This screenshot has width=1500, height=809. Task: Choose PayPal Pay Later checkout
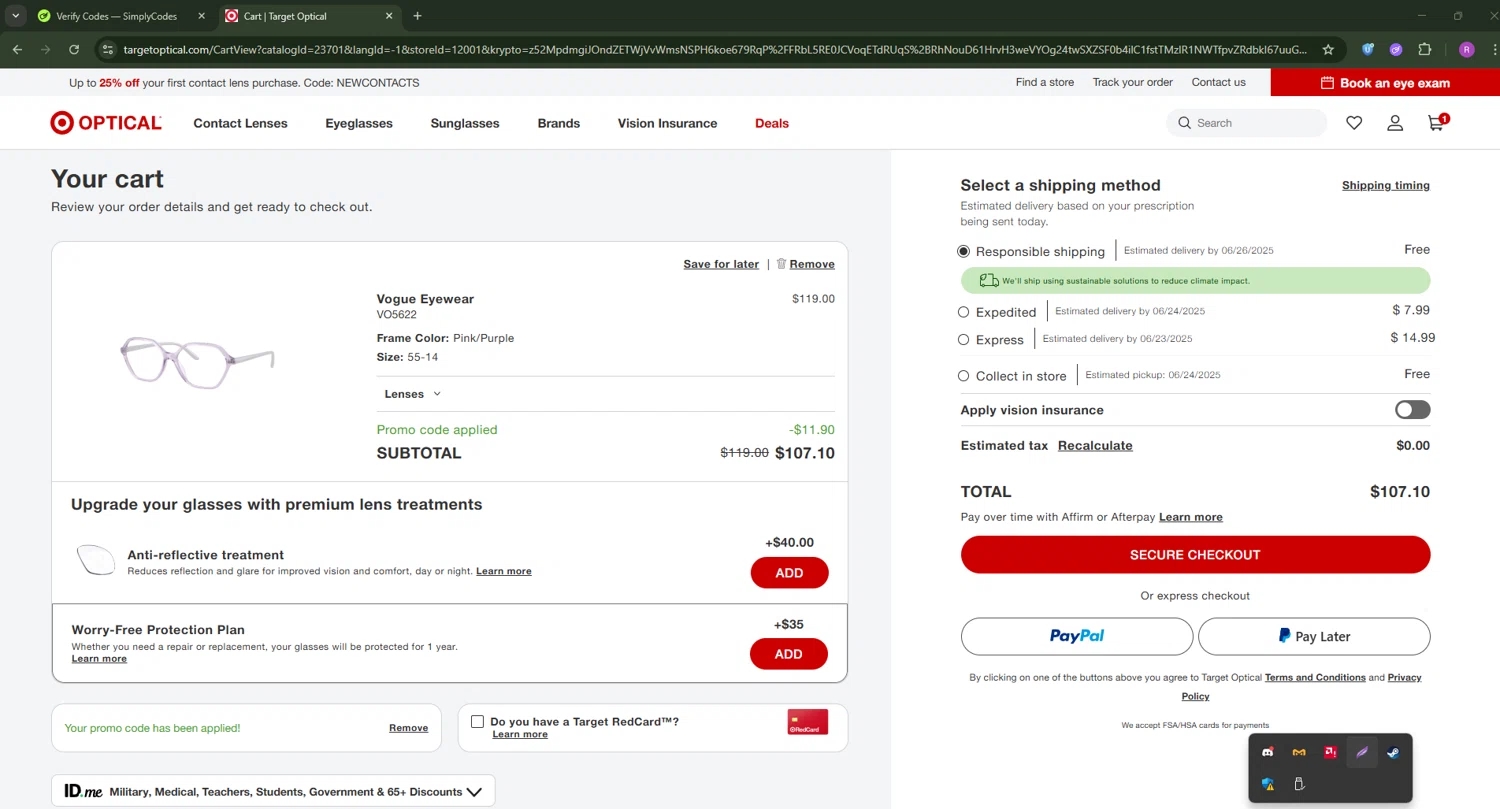click(1314, 636)
